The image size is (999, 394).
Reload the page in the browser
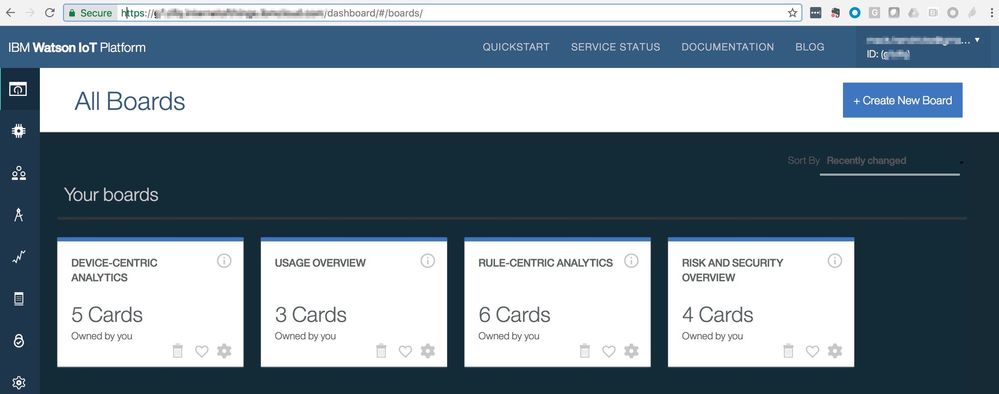[50, 13]
